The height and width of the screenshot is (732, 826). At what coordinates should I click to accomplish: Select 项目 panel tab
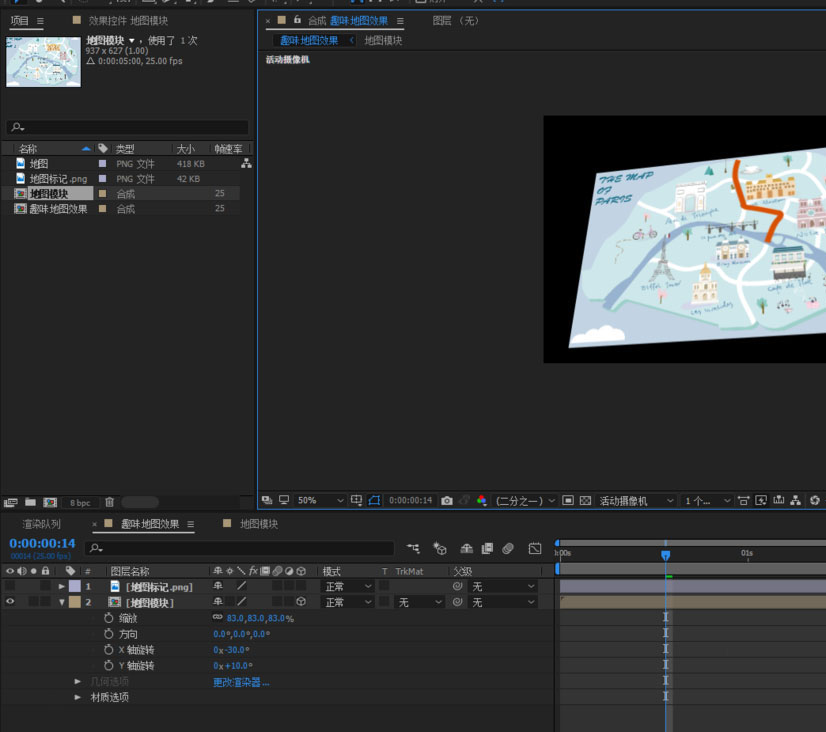[19, 21]
